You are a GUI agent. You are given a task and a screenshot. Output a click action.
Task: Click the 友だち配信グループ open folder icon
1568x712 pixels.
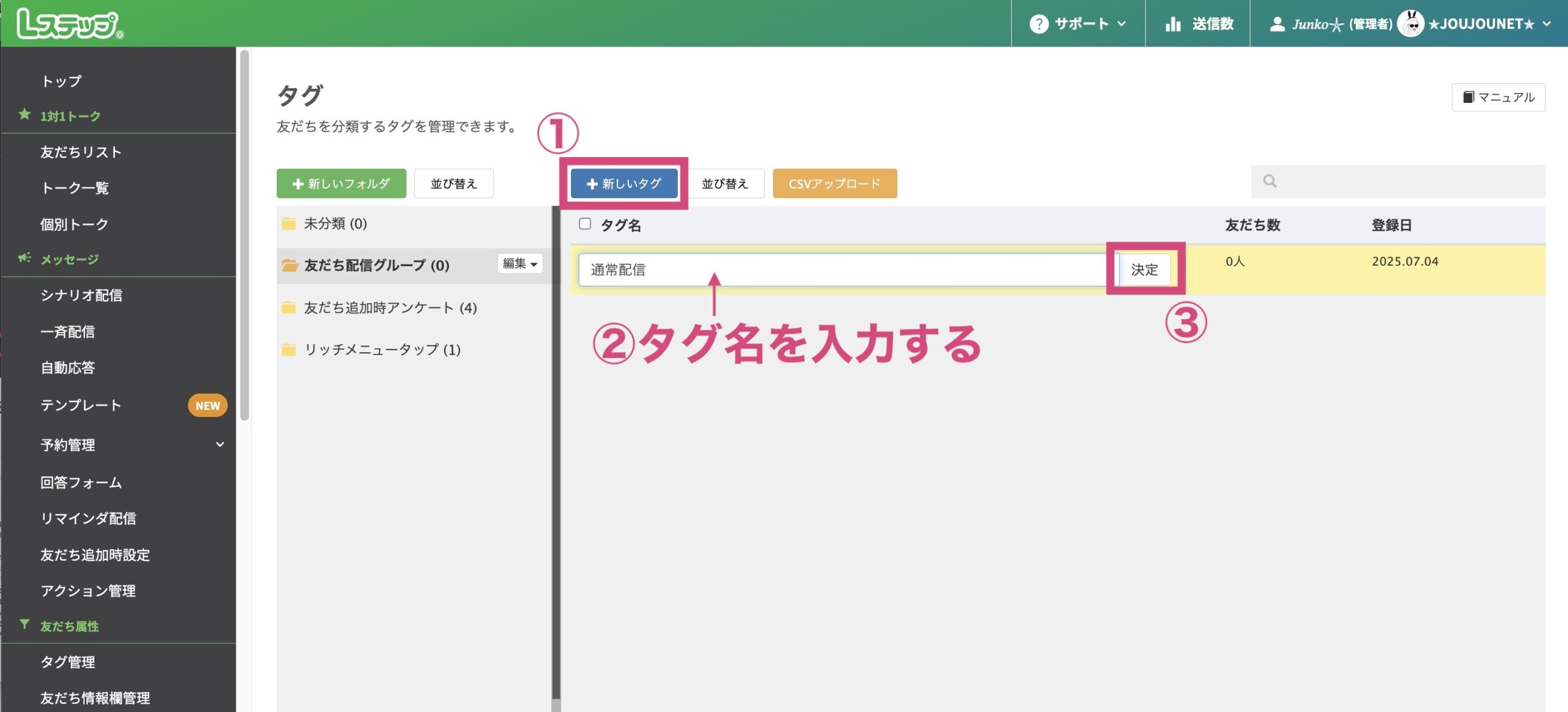[289, 265]
